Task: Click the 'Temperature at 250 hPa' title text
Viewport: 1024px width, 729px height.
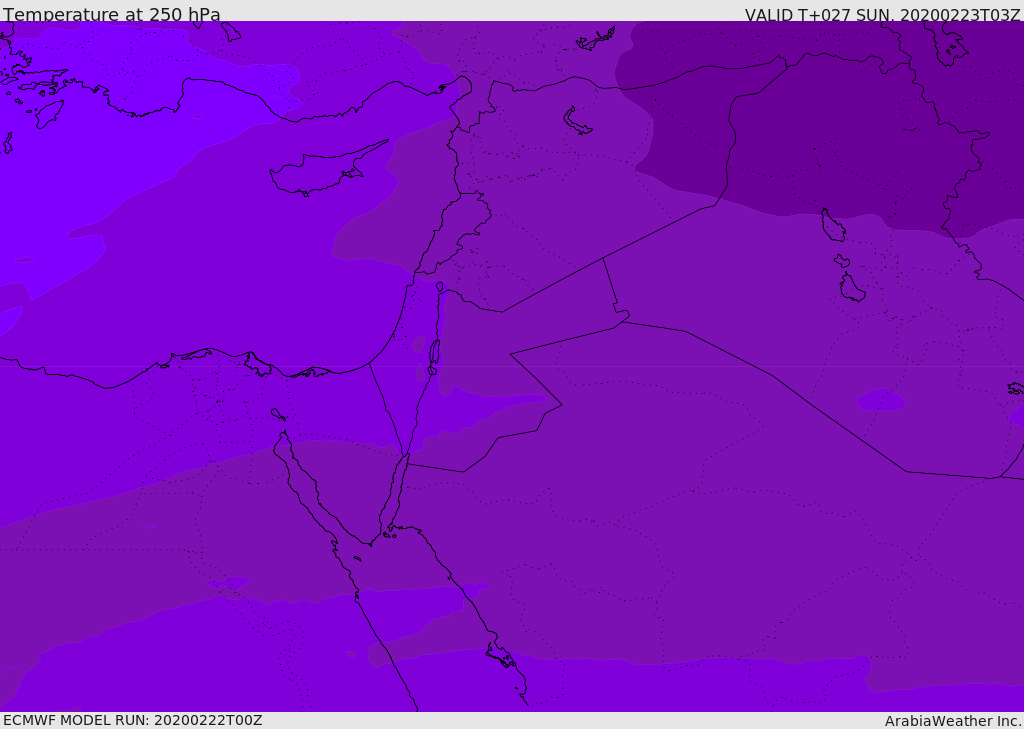Action: (x=112, y=14)
